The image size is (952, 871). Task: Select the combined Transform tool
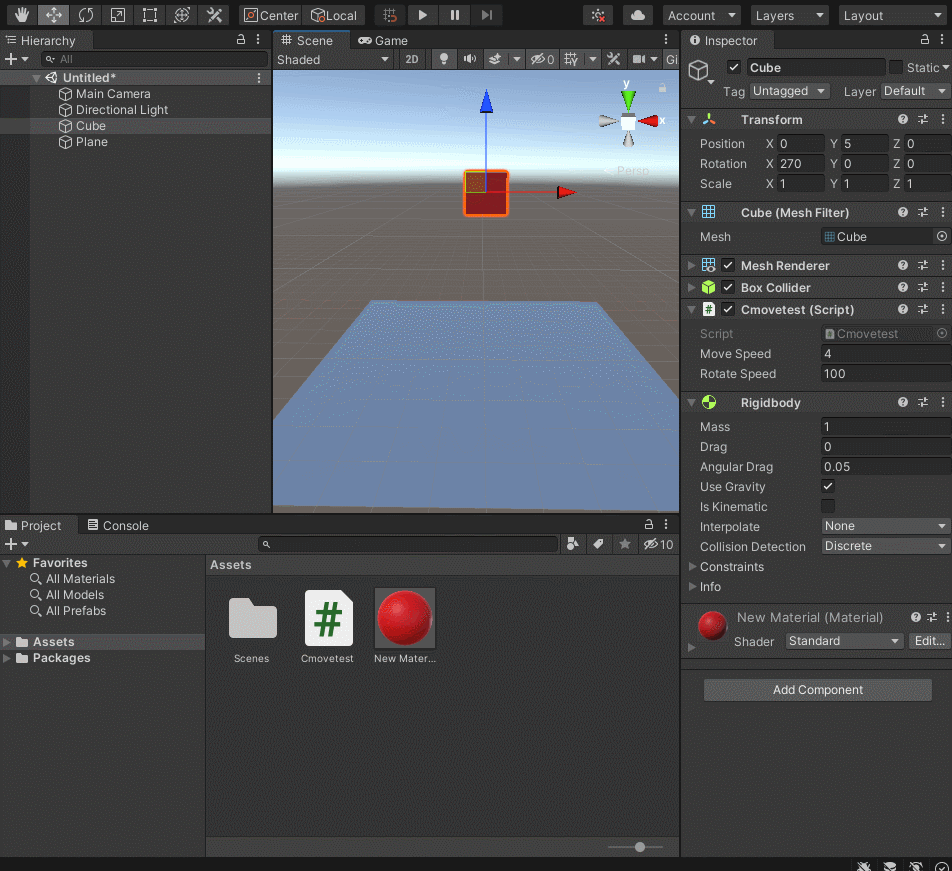click(182, 15)
